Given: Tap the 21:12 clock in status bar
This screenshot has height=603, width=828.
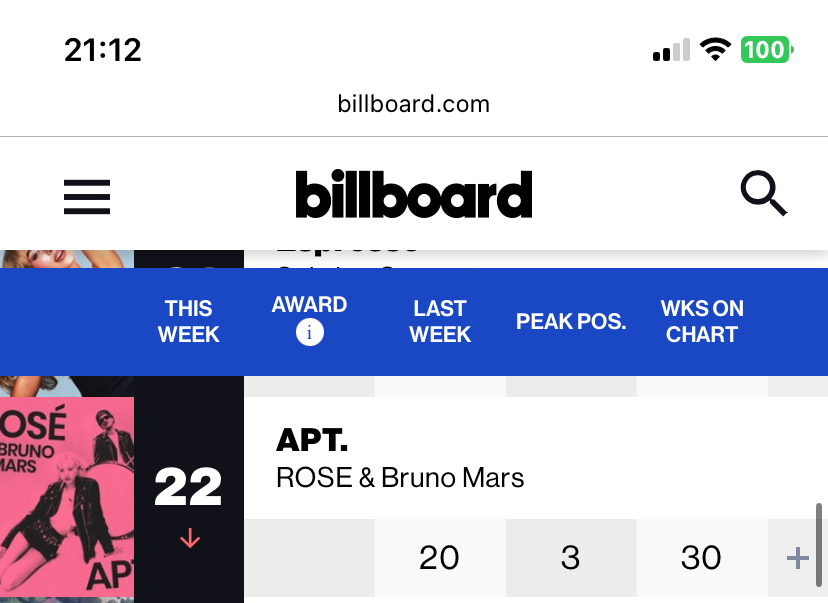Looking at the screenshot, I should point(103,50).
